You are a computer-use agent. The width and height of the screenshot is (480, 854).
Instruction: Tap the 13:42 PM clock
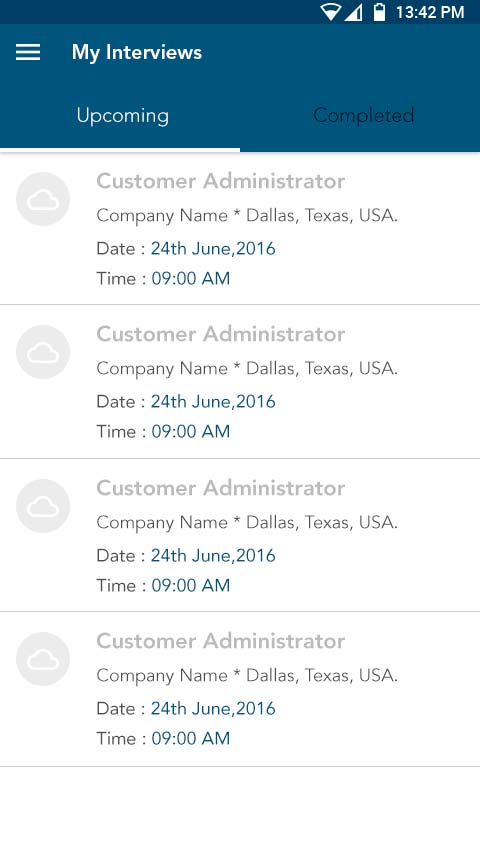coord(430,12)
